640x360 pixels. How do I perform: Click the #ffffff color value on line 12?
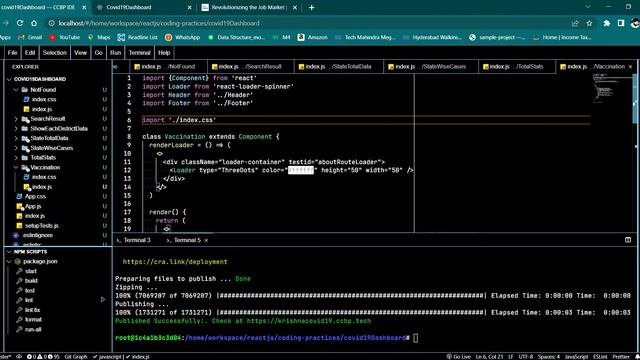point(301,170)
